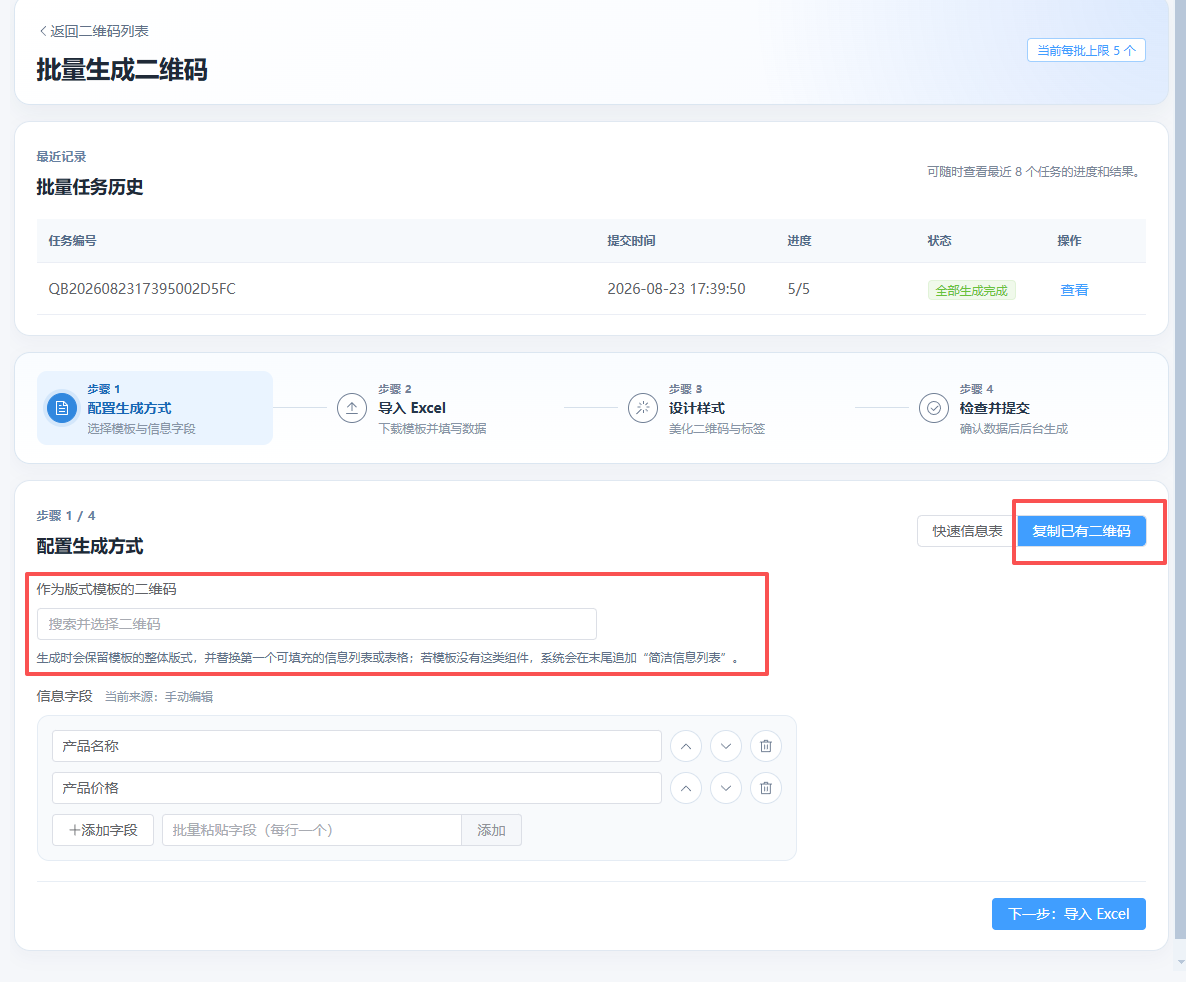Click task number QB2026082317395002D5FC
This screenshot has width=1186, height=982.
(x=142, y=289)
